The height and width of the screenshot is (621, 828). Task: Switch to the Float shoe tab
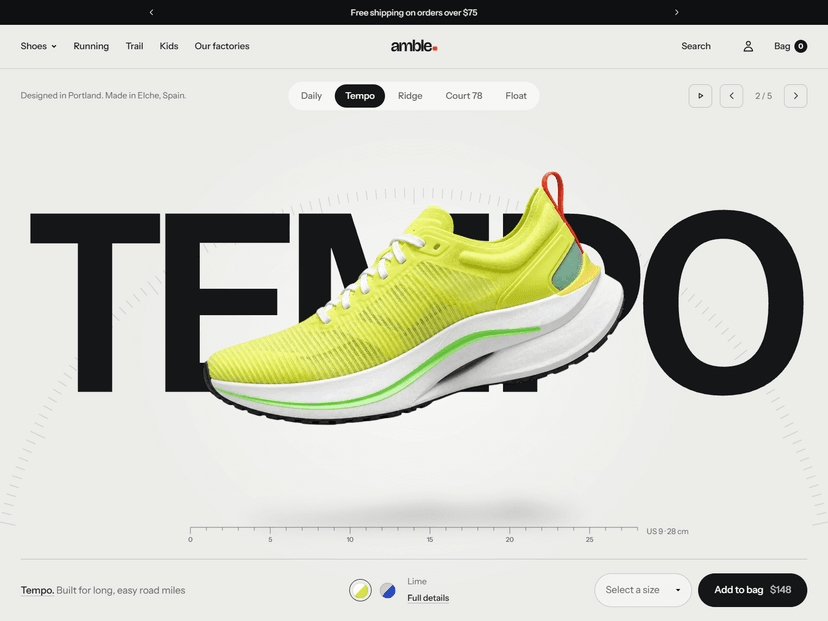tap(515, 96)
